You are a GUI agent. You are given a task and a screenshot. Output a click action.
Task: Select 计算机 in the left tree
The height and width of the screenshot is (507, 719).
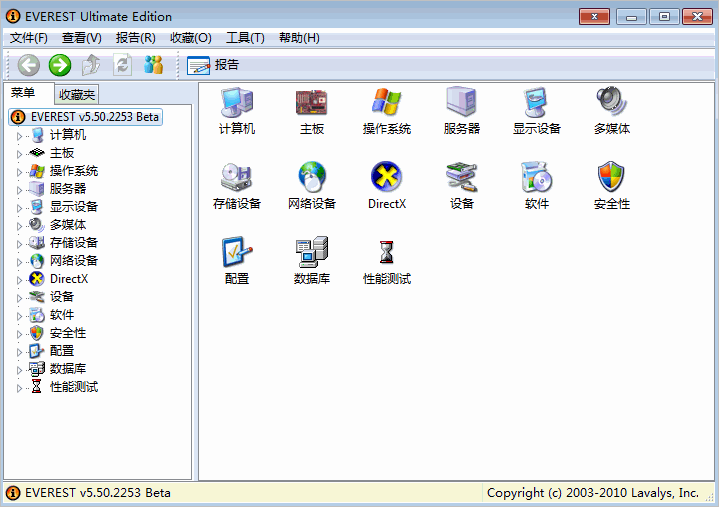pos(68,135)
